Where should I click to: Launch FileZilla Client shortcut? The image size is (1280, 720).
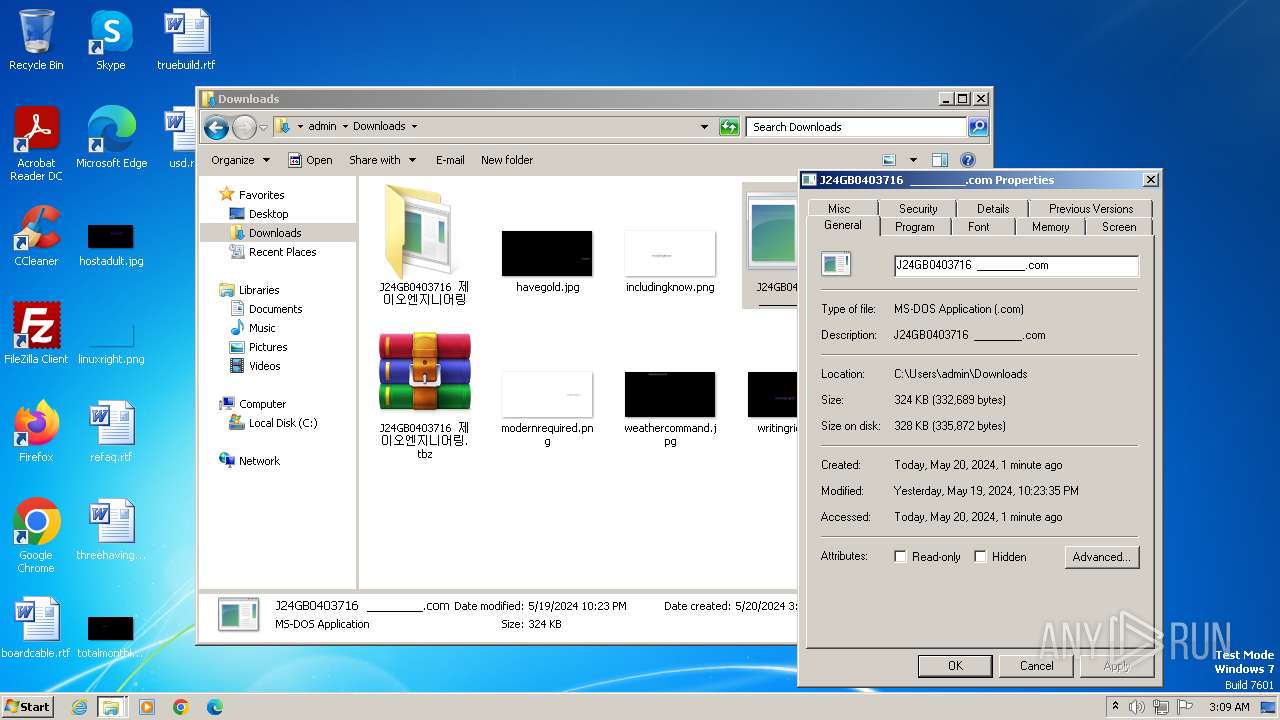coord(36,333)
